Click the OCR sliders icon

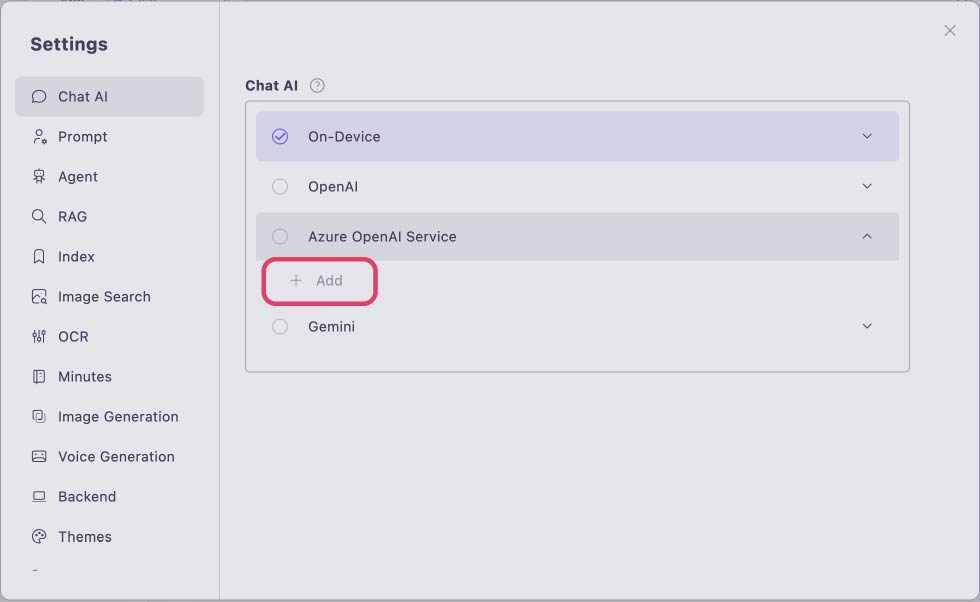(39, 336)
